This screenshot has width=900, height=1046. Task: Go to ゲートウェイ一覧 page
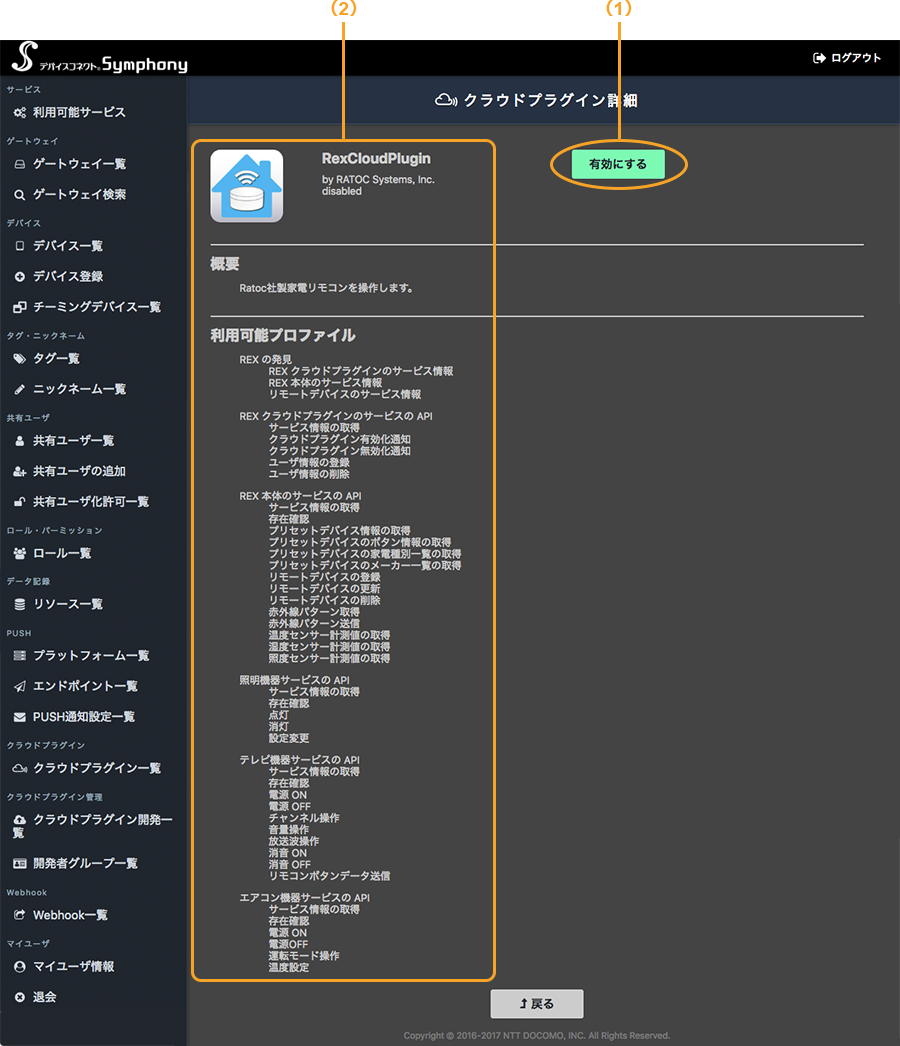(79, 164)
